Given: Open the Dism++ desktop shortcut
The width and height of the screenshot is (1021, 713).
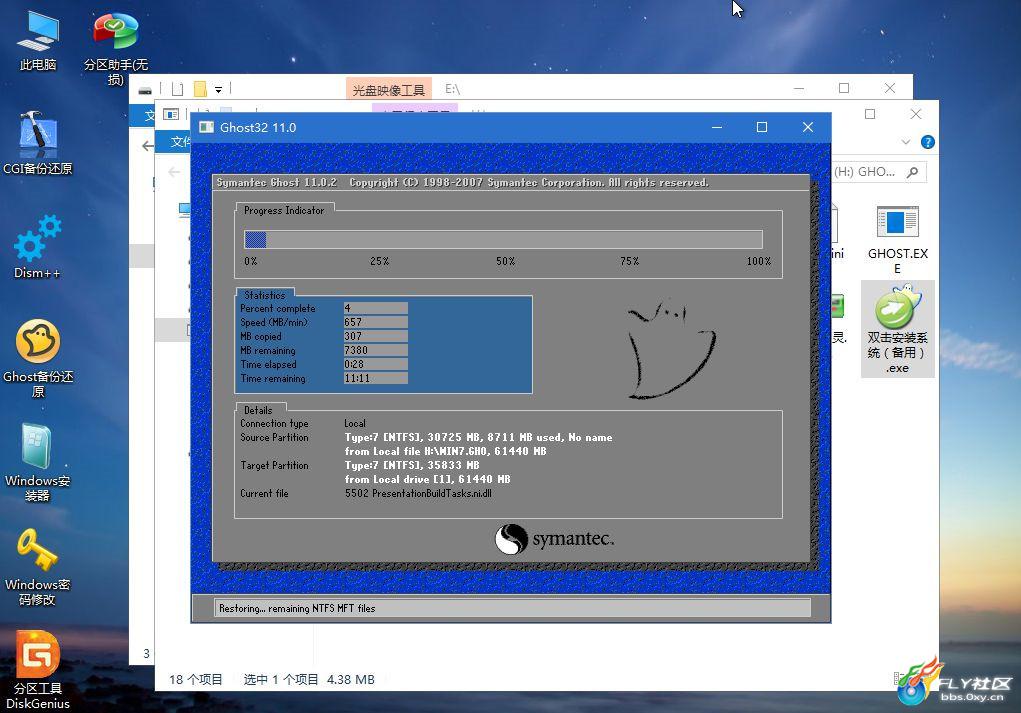Looking at the screenshot, I should coord(37,247).
